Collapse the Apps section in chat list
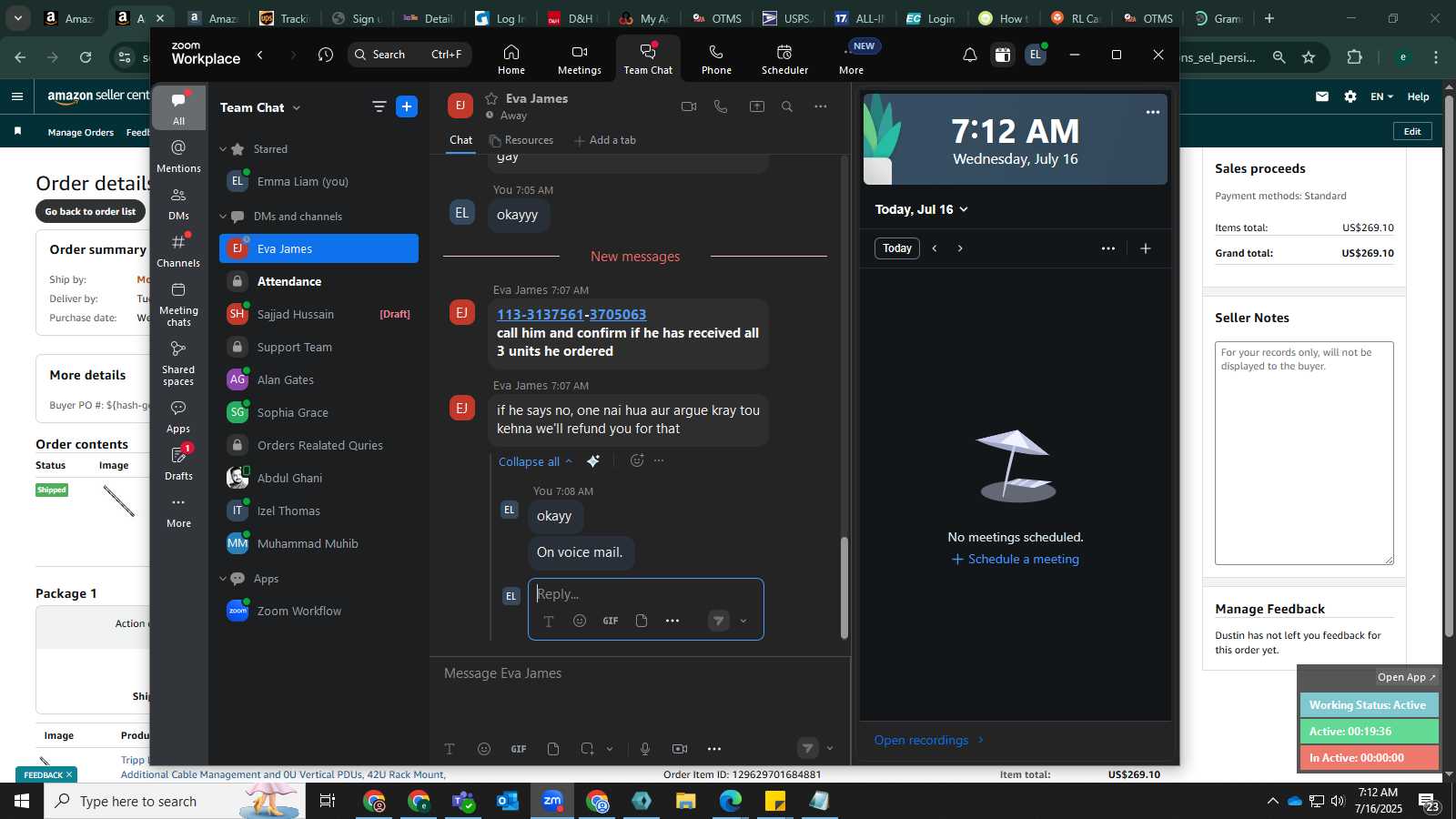This screenshot has width=1456, height=819. [x=223, y=579]
